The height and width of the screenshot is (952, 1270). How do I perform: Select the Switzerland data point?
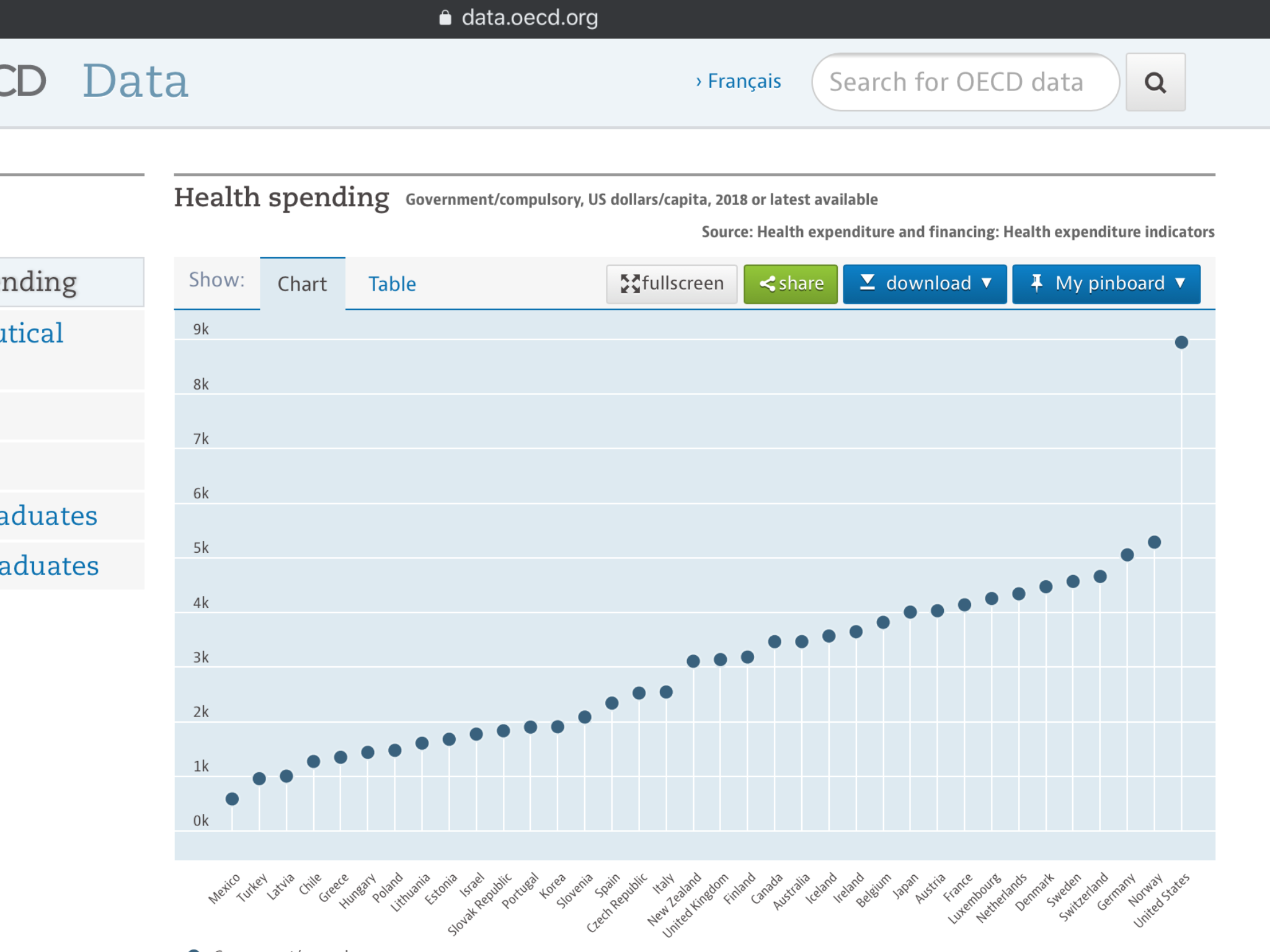pos(1100,576)
